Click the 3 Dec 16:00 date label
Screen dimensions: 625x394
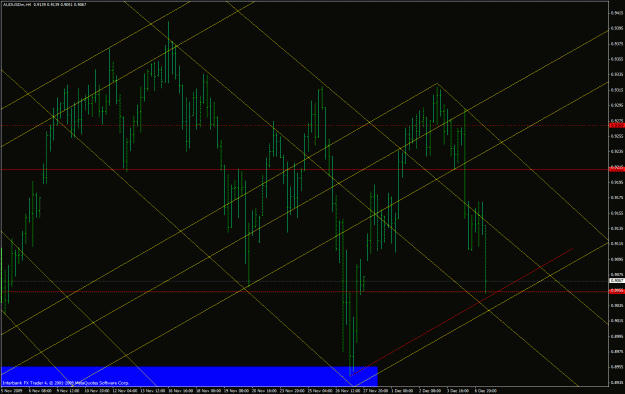click(x=458, y=391)
